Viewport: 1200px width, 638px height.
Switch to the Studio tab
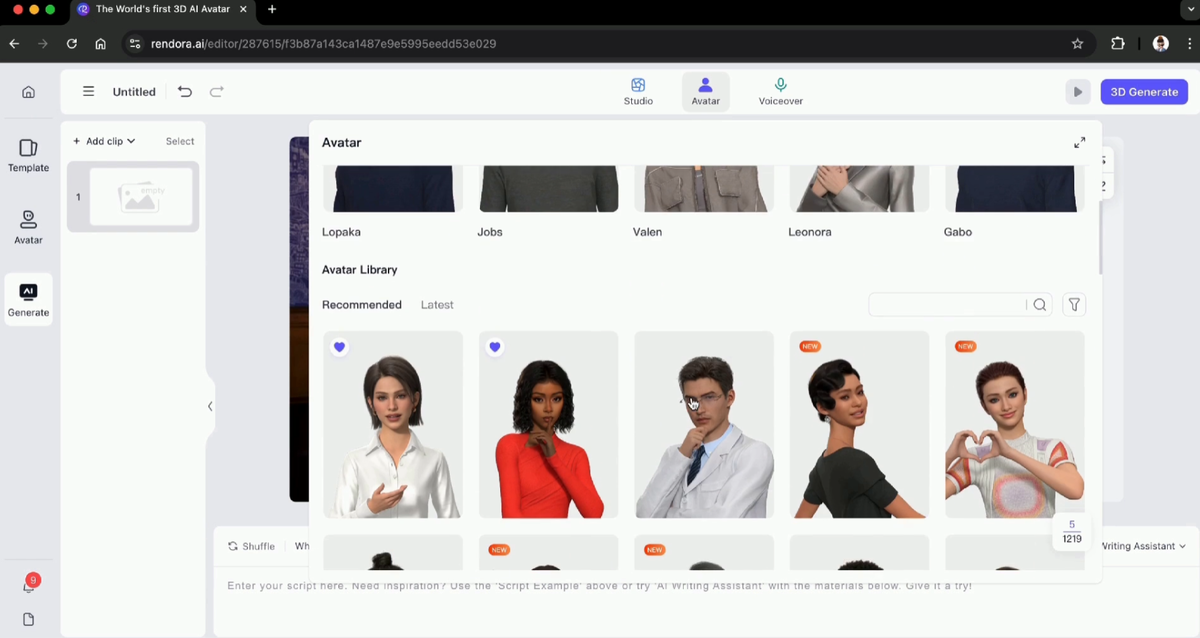coord(638,91)
